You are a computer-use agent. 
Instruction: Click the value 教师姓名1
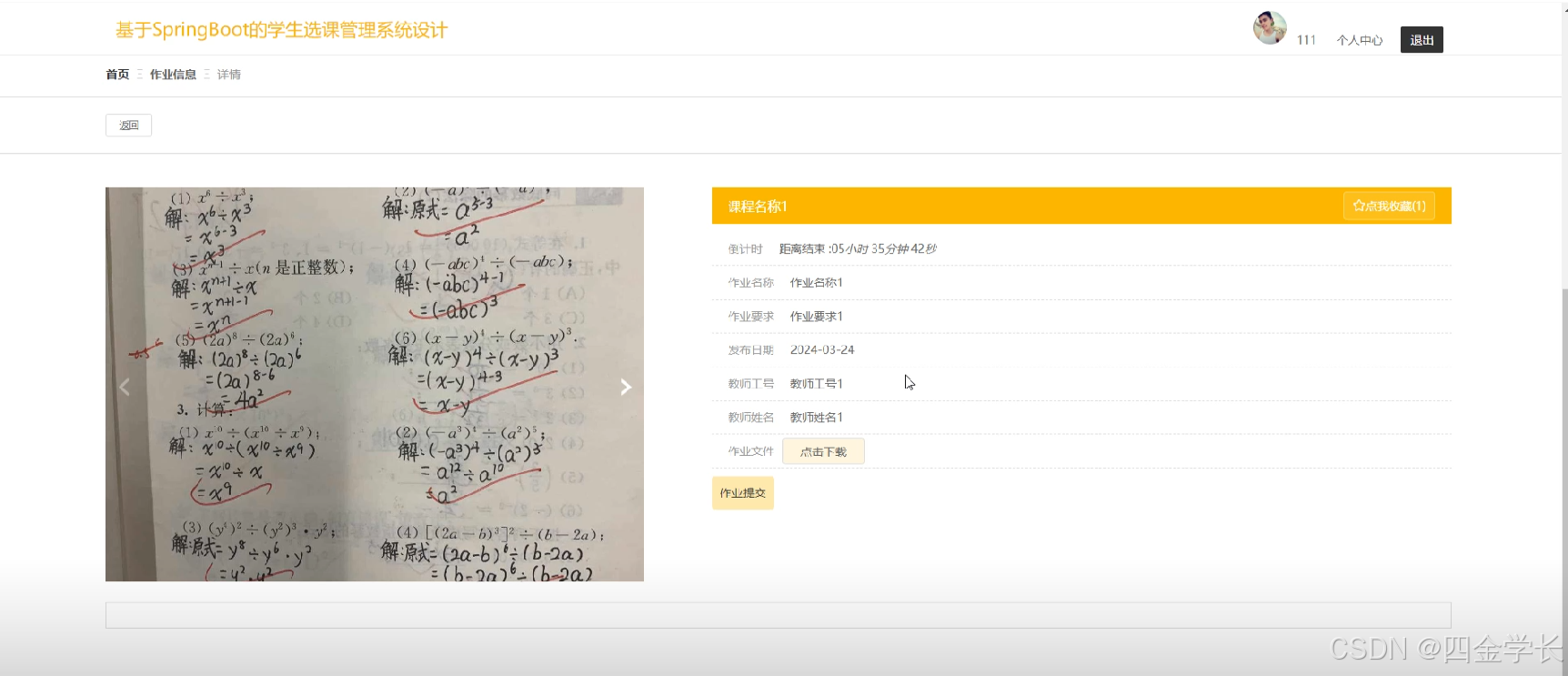pyautogui.click(x=816, y=417)
